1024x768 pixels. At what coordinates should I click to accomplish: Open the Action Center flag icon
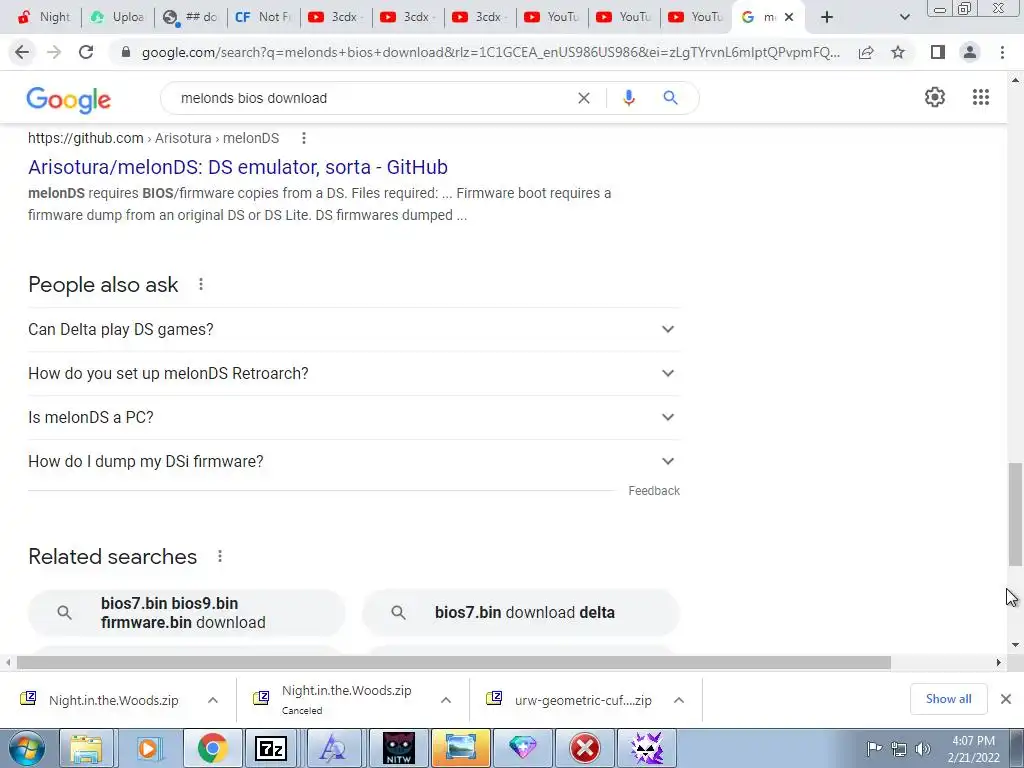[x=874, y=748]
